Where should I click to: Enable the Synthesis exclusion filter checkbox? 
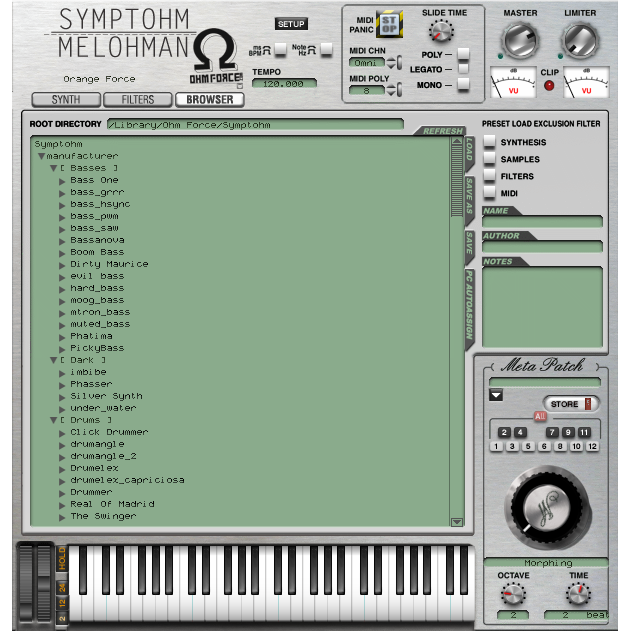pos(490,142)
